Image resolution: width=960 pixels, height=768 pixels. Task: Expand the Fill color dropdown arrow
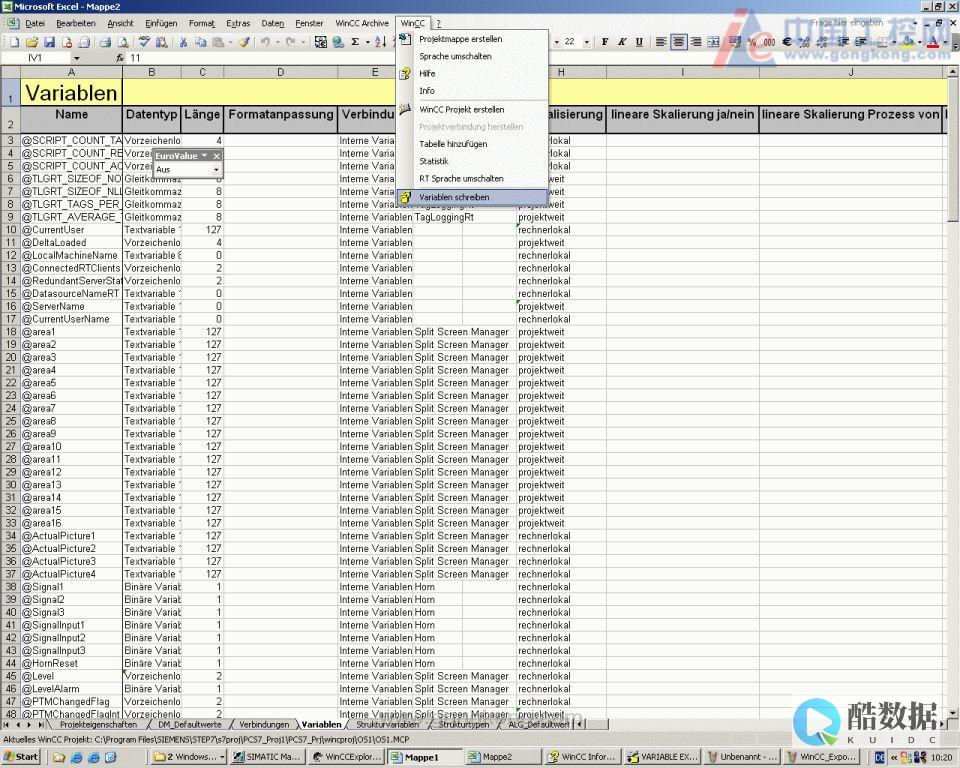point(920,42)
